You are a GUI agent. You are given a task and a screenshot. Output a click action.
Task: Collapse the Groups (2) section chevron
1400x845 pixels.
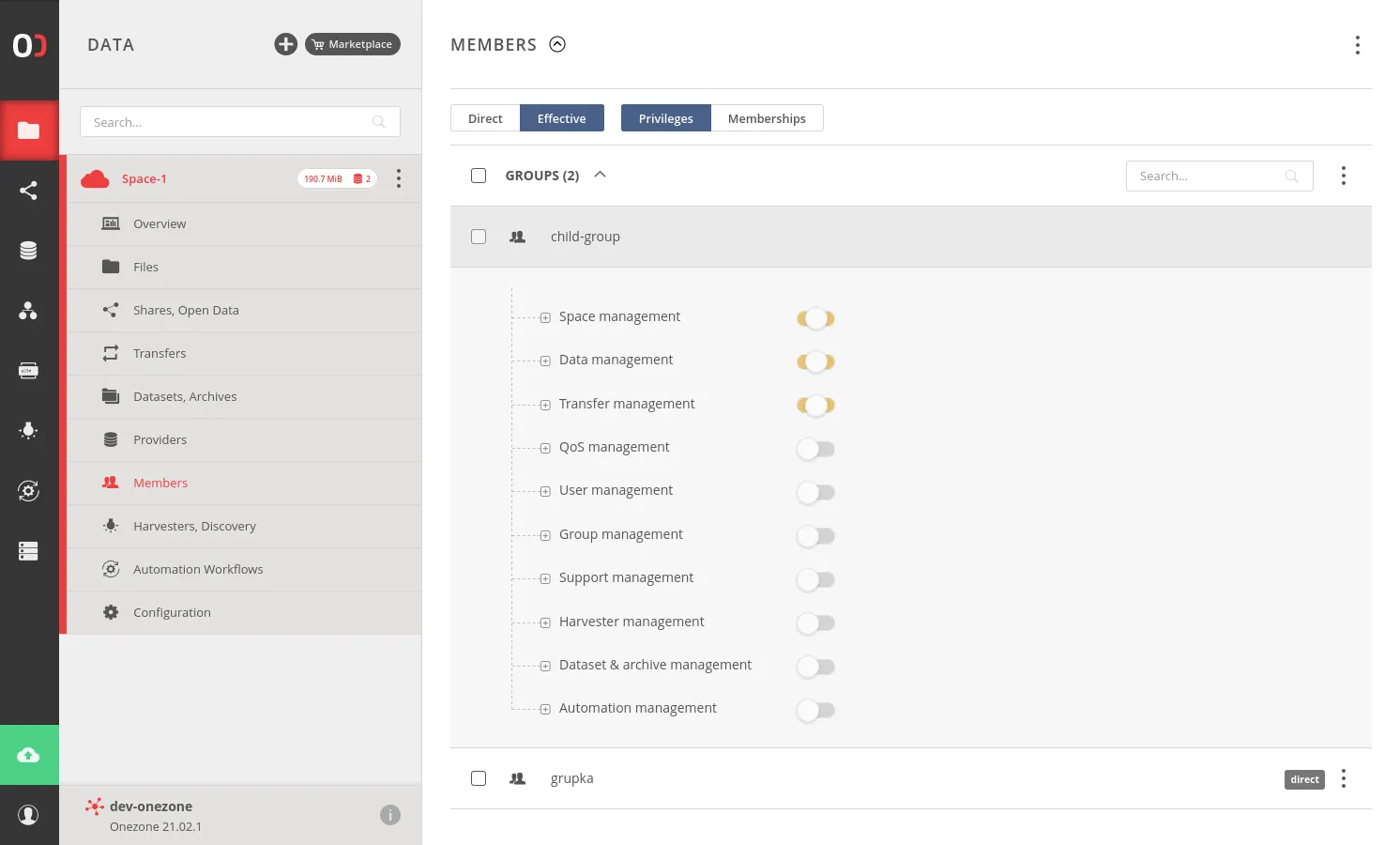[x=601, y=175]
